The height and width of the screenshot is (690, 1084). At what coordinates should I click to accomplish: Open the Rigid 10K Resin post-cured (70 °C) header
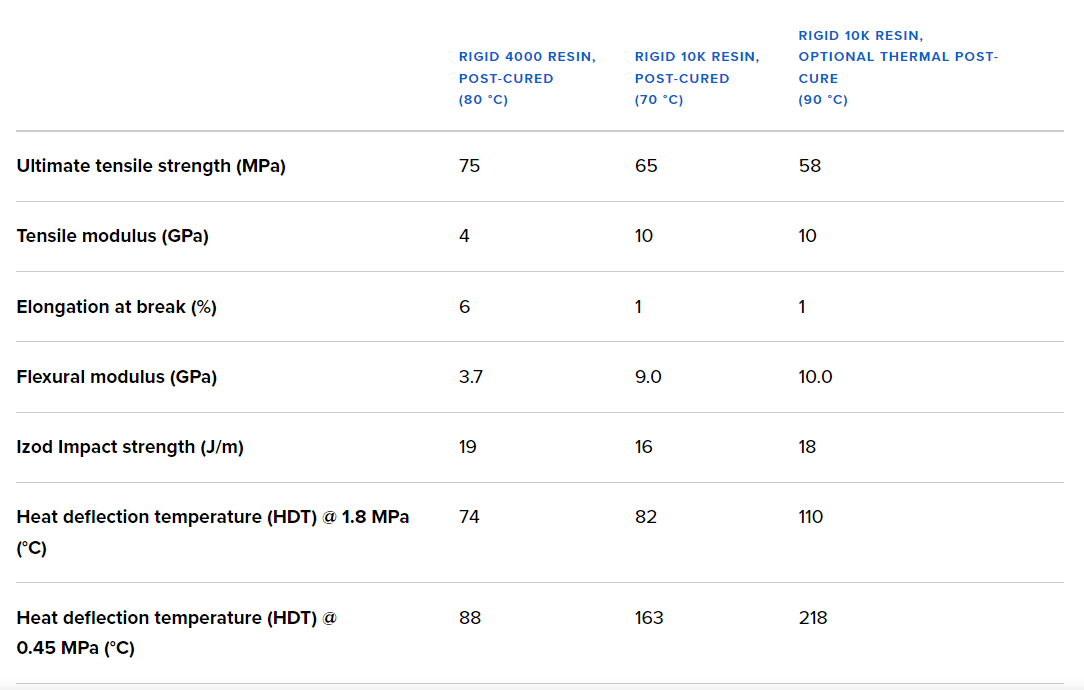[x=696, y=78]
